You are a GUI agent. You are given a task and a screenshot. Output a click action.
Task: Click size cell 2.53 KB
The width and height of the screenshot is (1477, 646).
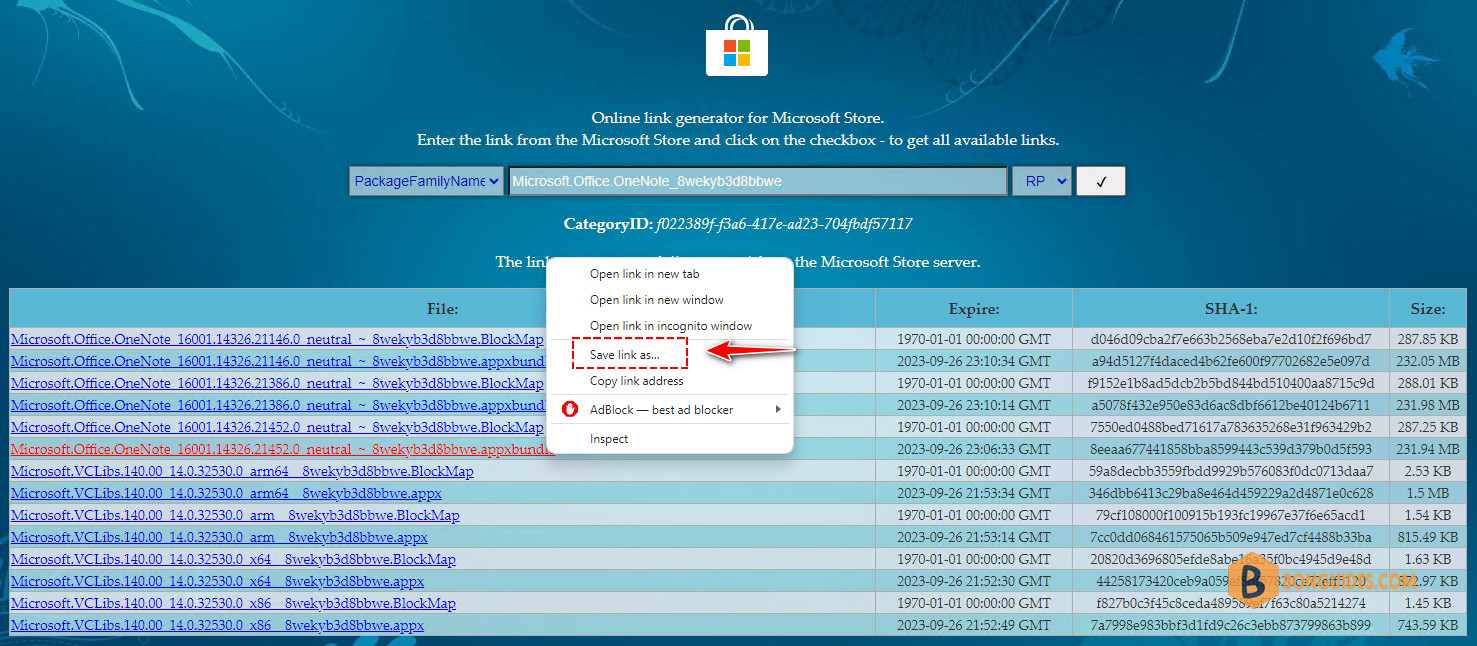[x=1427, y=471]
